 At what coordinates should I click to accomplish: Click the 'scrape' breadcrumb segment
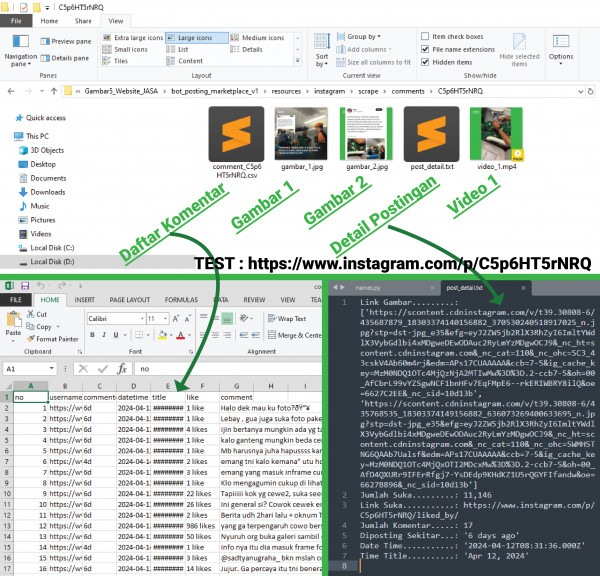368,91
